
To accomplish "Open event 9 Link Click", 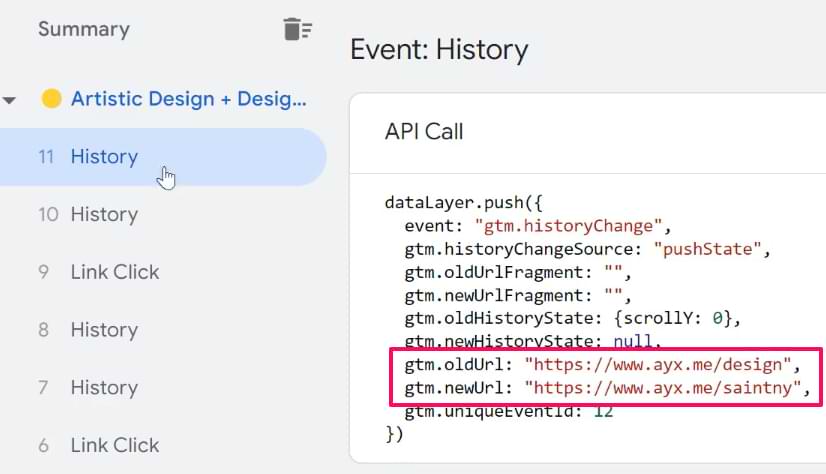I will (114, 272).
